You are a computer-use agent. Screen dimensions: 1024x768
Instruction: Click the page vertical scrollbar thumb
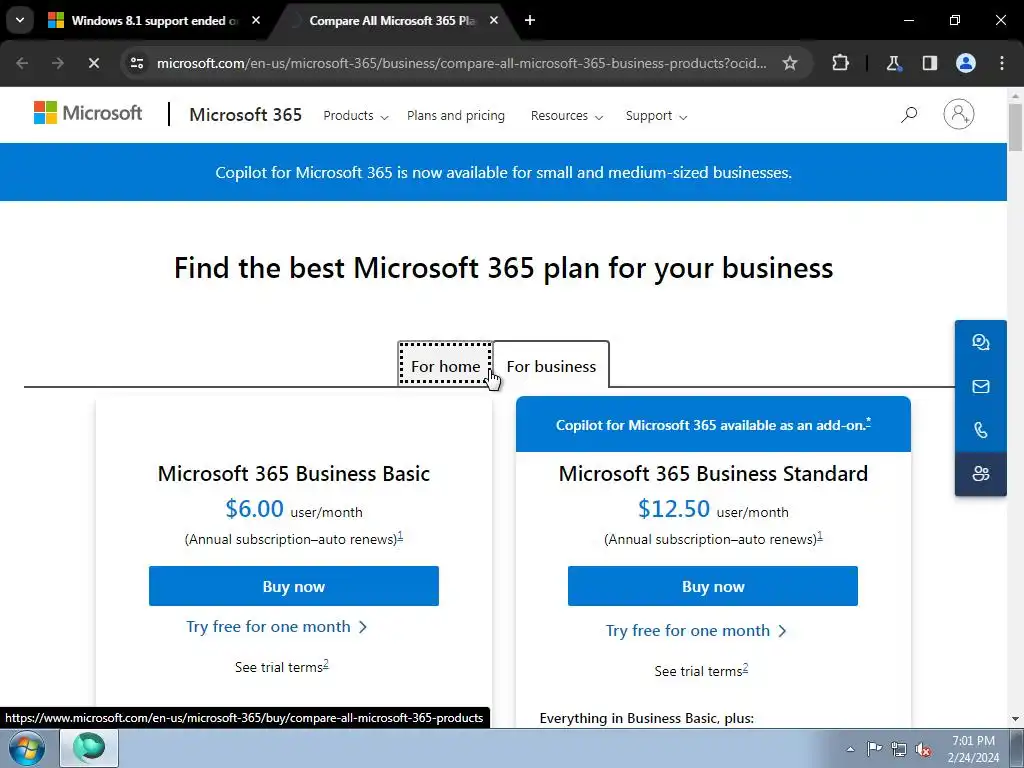click(x=1016, y=127)
